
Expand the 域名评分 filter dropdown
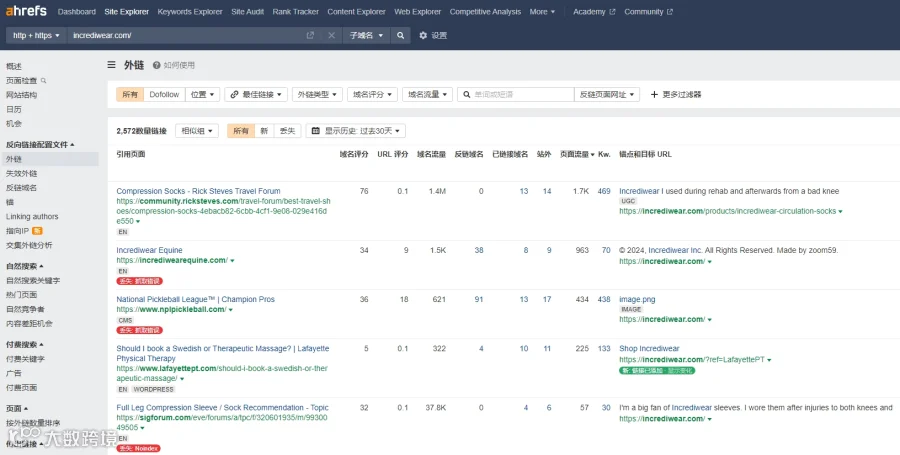click(x=372, y=95)
